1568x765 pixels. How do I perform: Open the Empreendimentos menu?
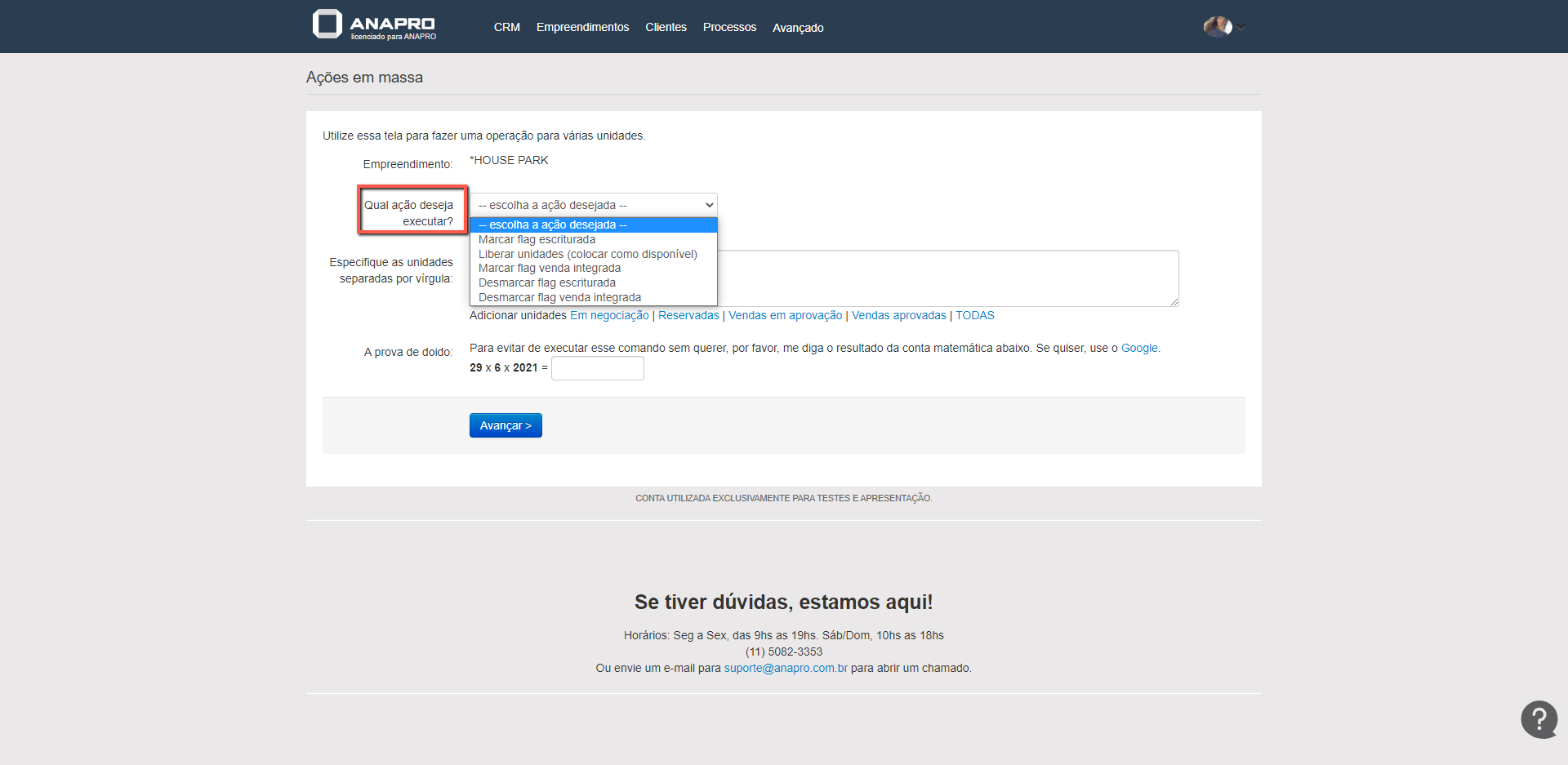582,28
